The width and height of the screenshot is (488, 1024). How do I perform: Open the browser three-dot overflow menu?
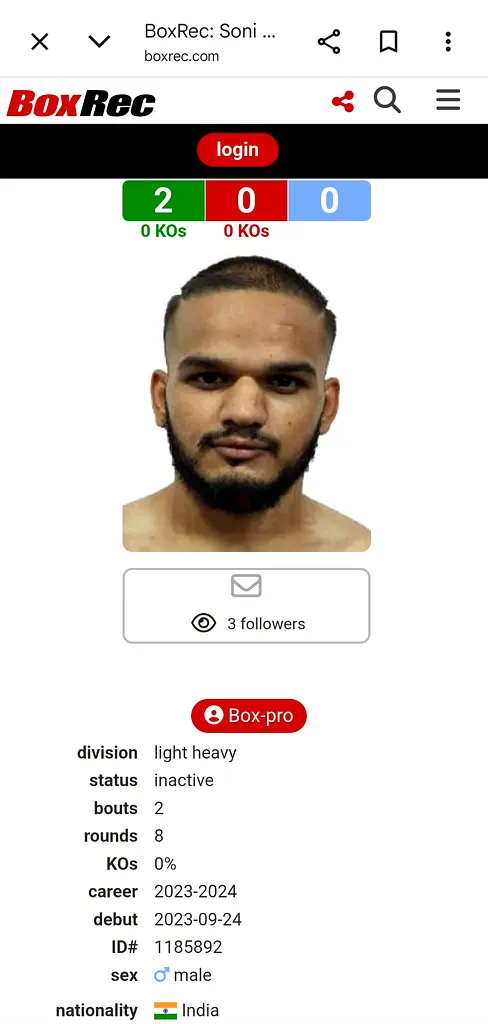(448, 42)
